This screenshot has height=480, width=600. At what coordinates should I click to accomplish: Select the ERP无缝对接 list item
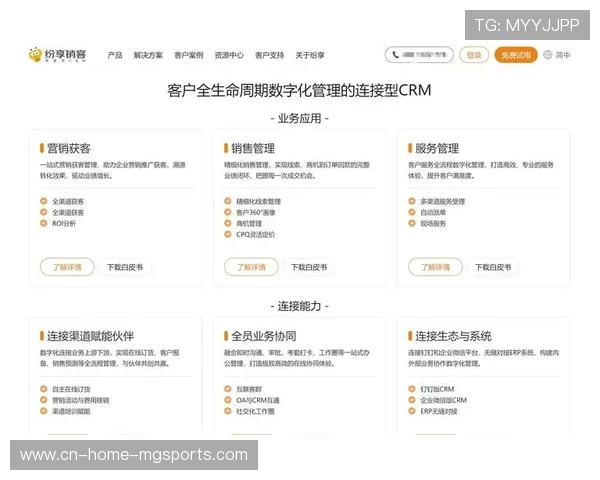(439, 411)
